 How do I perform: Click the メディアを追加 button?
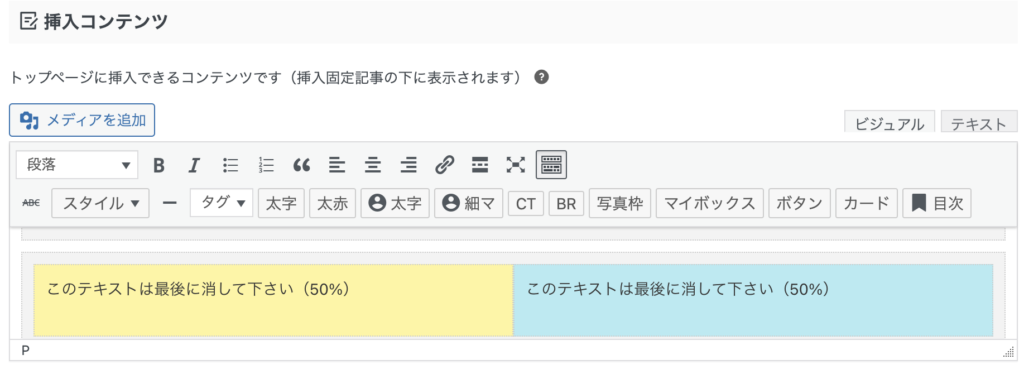(x=82, y=120)
